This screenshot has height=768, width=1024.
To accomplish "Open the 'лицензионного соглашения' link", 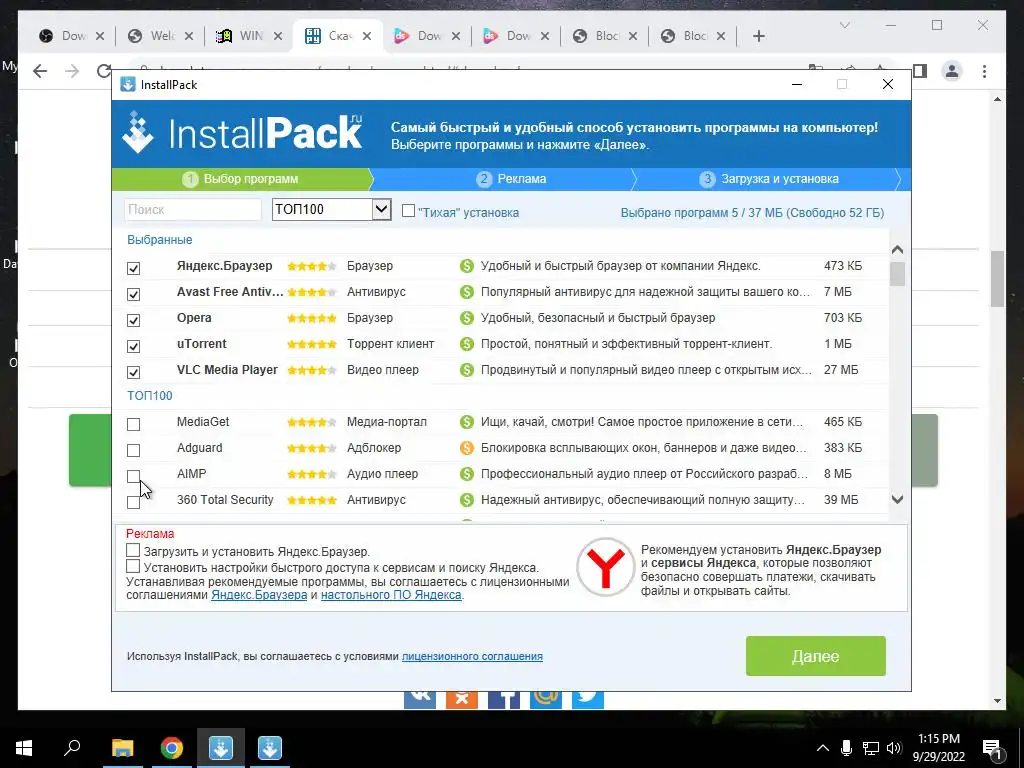I will [472, 656].
